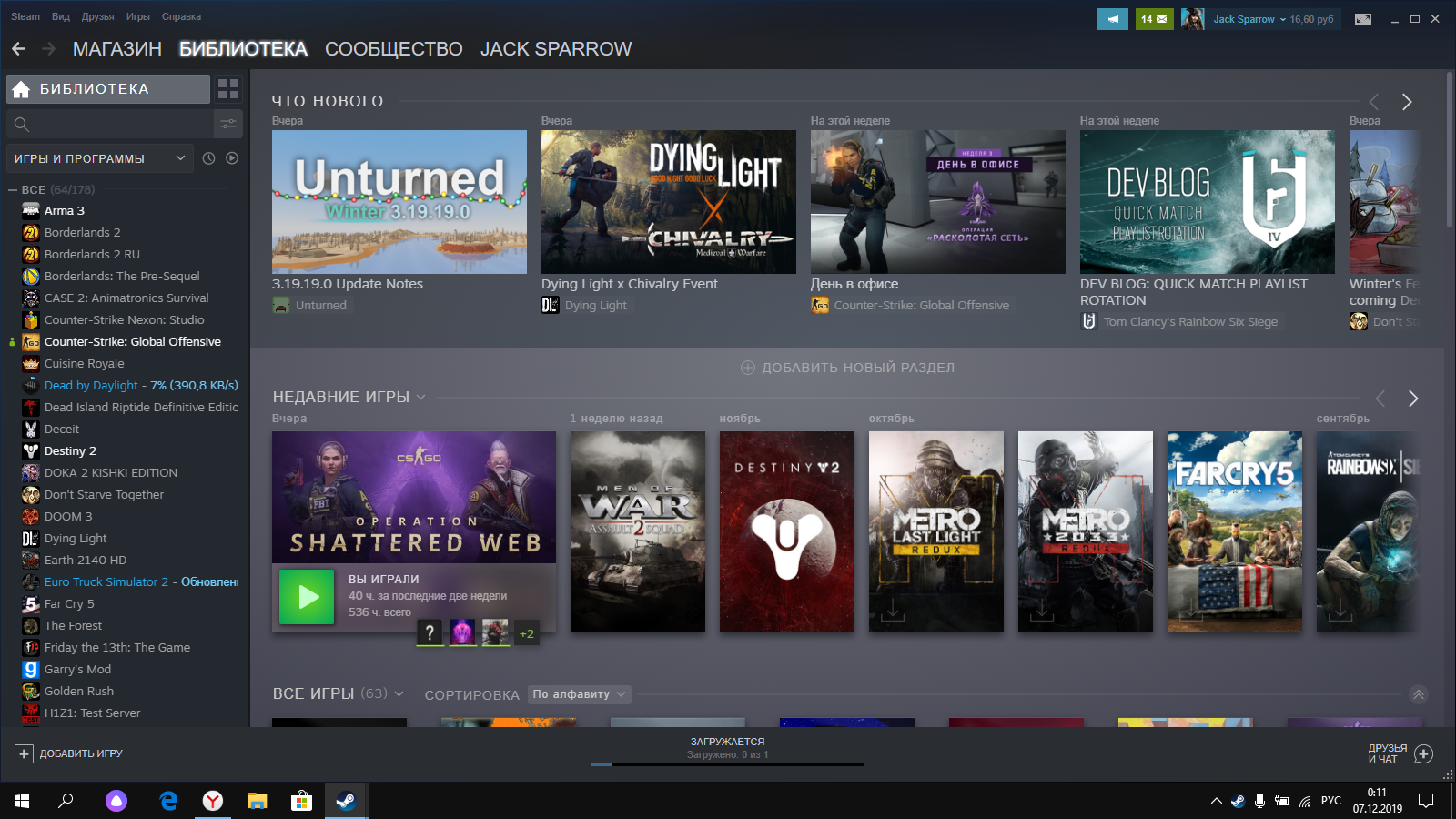
Task: Open МАГАЗИН store tab
Action: coord(117,49)
